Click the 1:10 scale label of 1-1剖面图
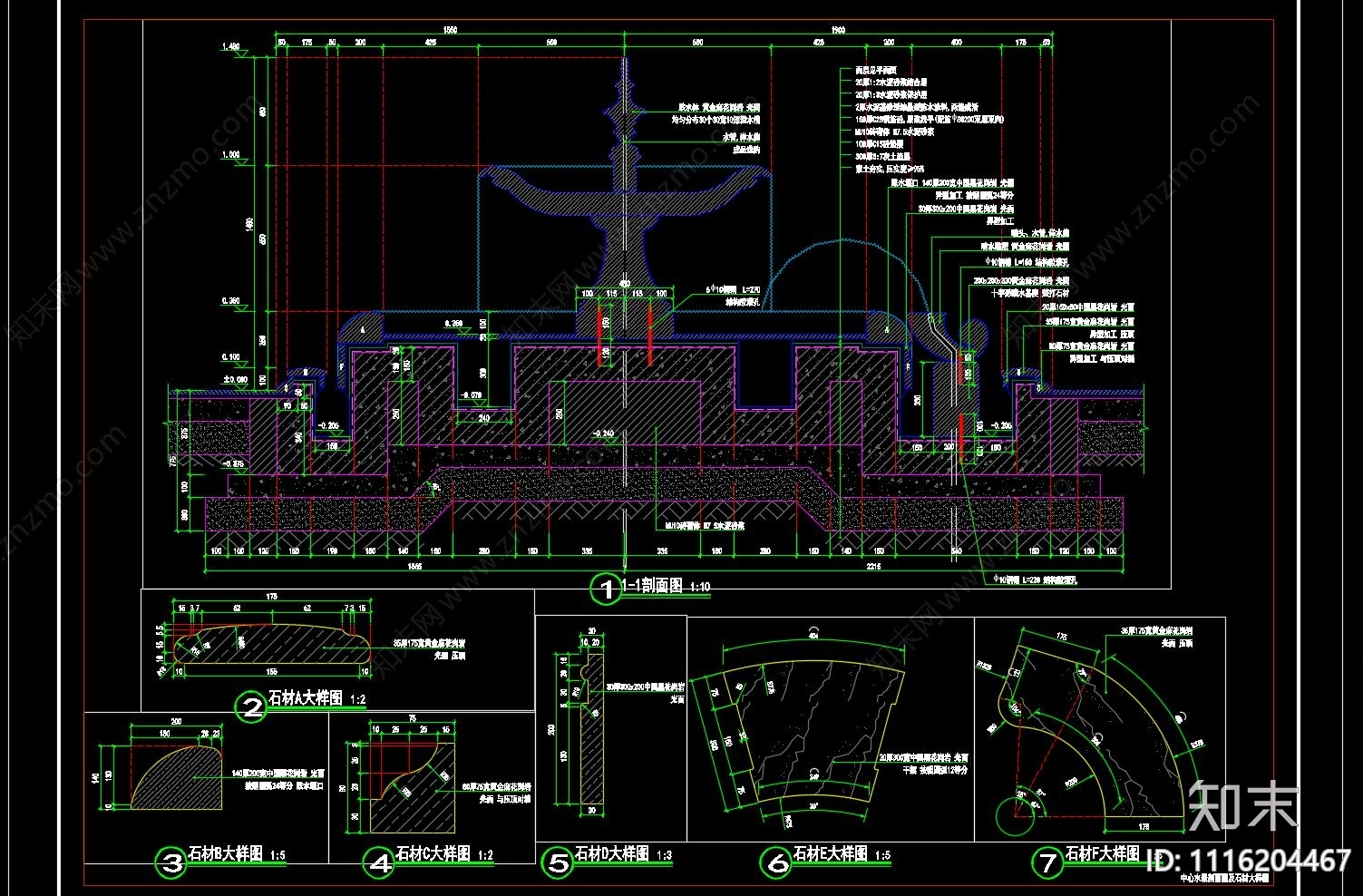1363x896 pixels. (x=699, y=588)
